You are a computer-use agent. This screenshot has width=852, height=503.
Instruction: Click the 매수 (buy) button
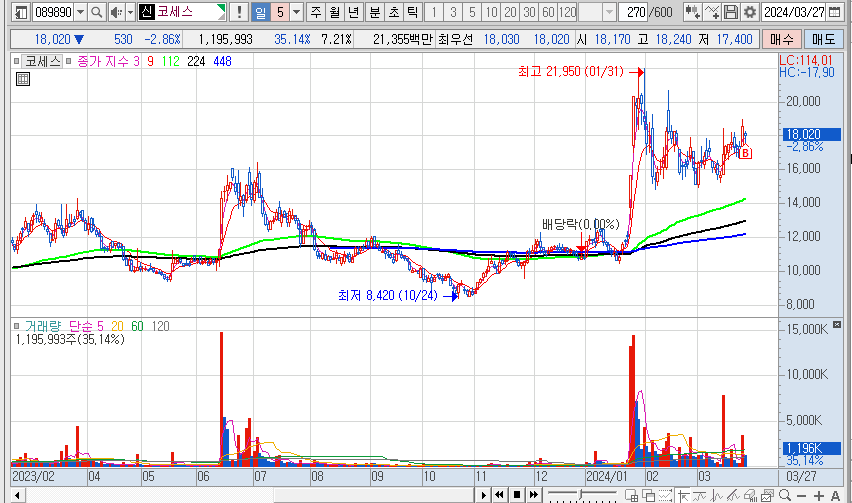782,39
